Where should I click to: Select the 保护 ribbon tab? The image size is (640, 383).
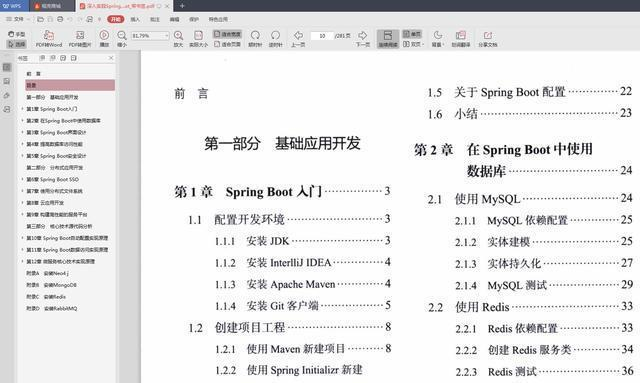(x=194, y=19)
